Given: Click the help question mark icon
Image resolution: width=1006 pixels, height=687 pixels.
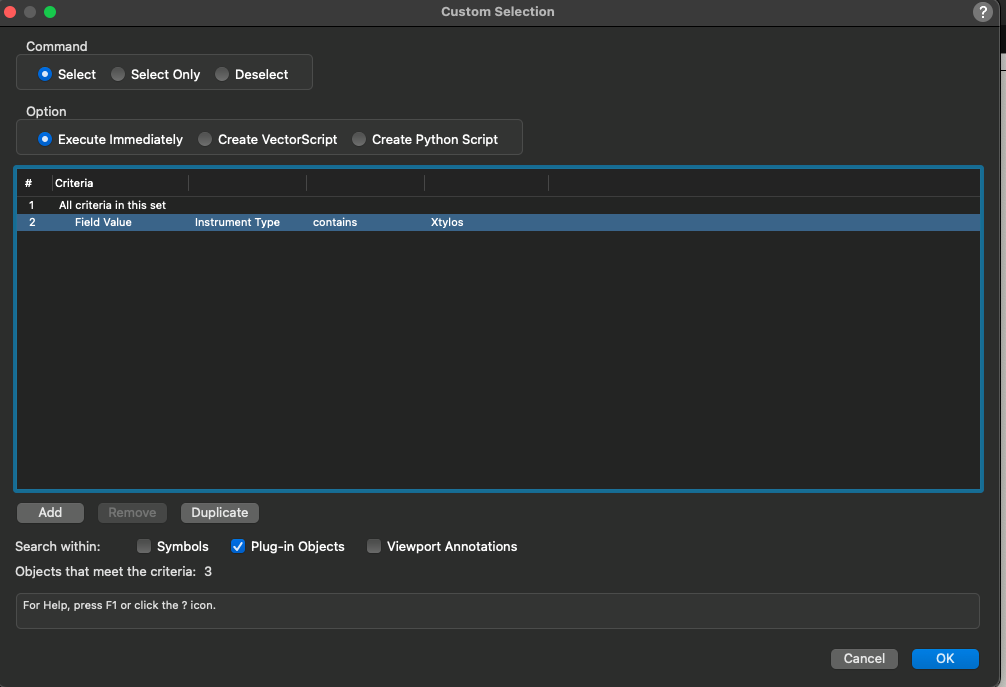Looking at the screenshot, I should pos(981,12).
